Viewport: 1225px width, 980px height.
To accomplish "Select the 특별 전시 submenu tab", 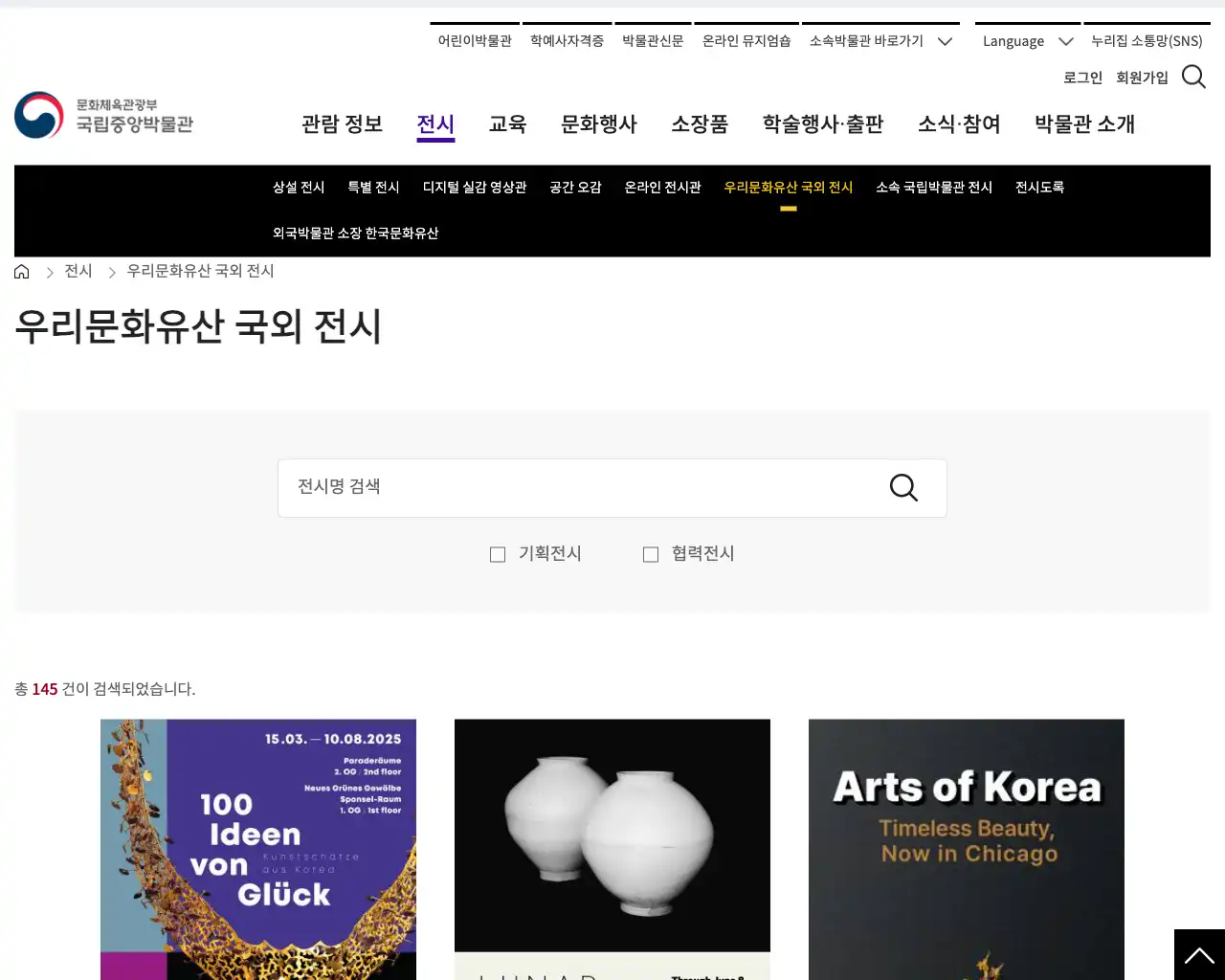I will click(373, 188).
